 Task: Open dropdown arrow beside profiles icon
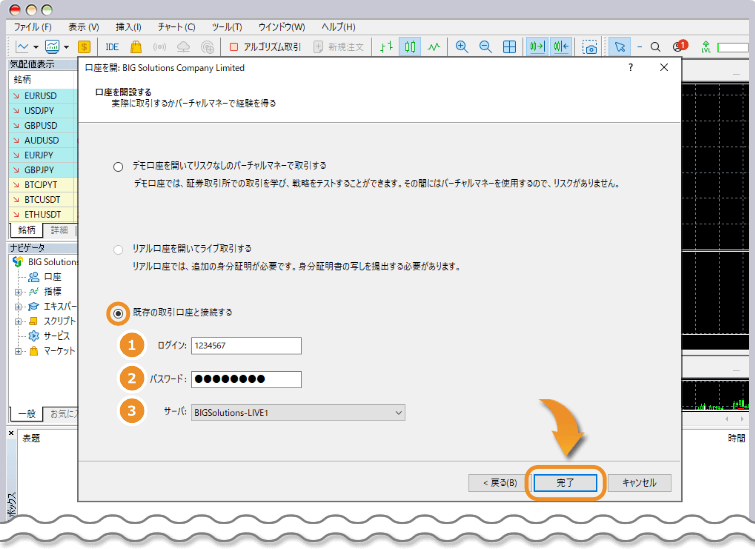click(66, 47)
